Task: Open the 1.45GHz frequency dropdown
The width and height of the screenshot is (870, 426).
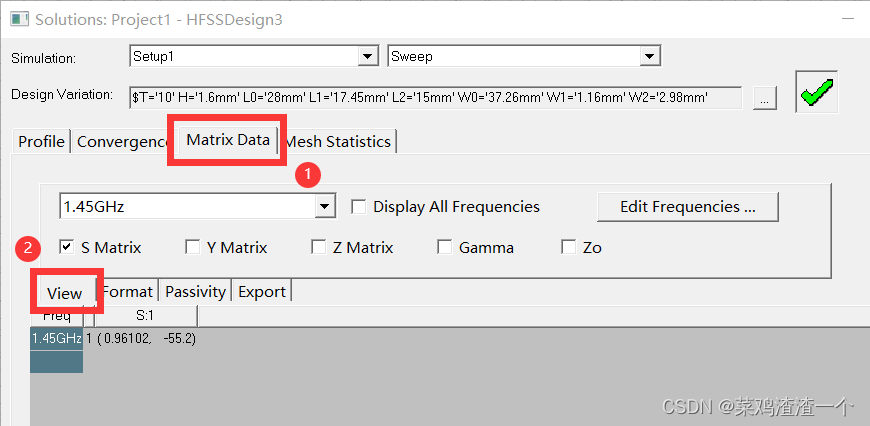Action: [x=323, y=207]
